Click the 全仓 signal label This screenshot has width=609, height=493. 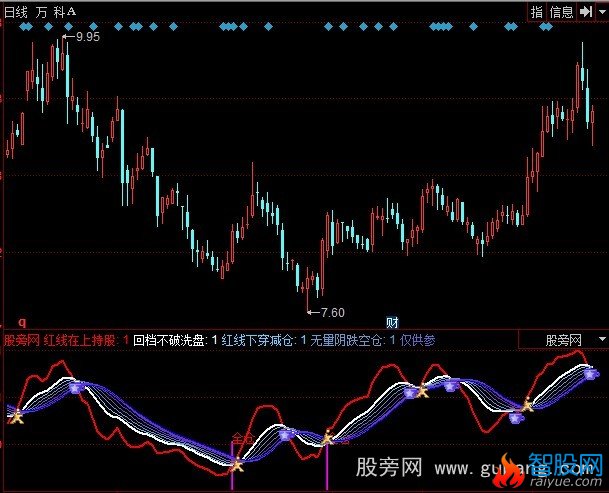pos(243,439)
